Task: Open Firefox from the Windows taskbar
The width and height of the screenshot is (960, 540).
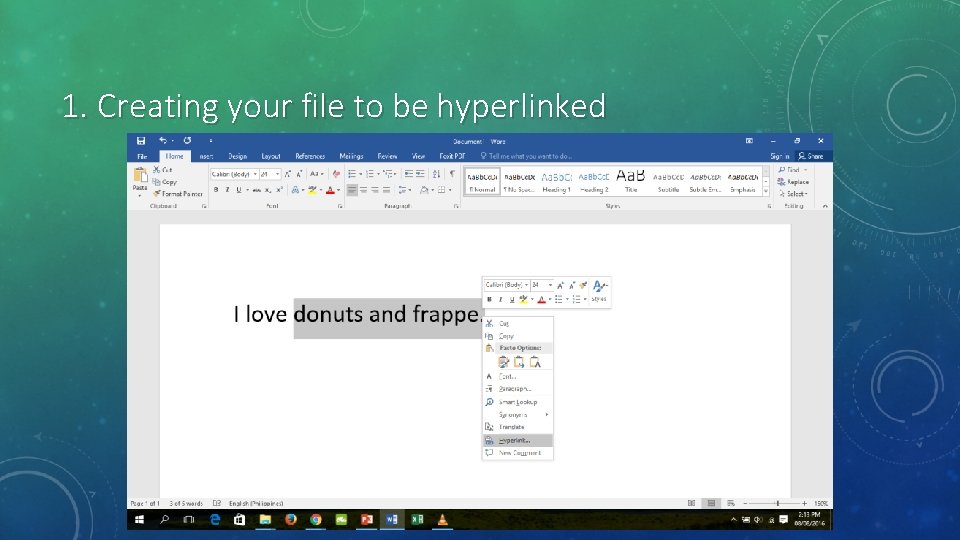Action: (x=290, y=520)
